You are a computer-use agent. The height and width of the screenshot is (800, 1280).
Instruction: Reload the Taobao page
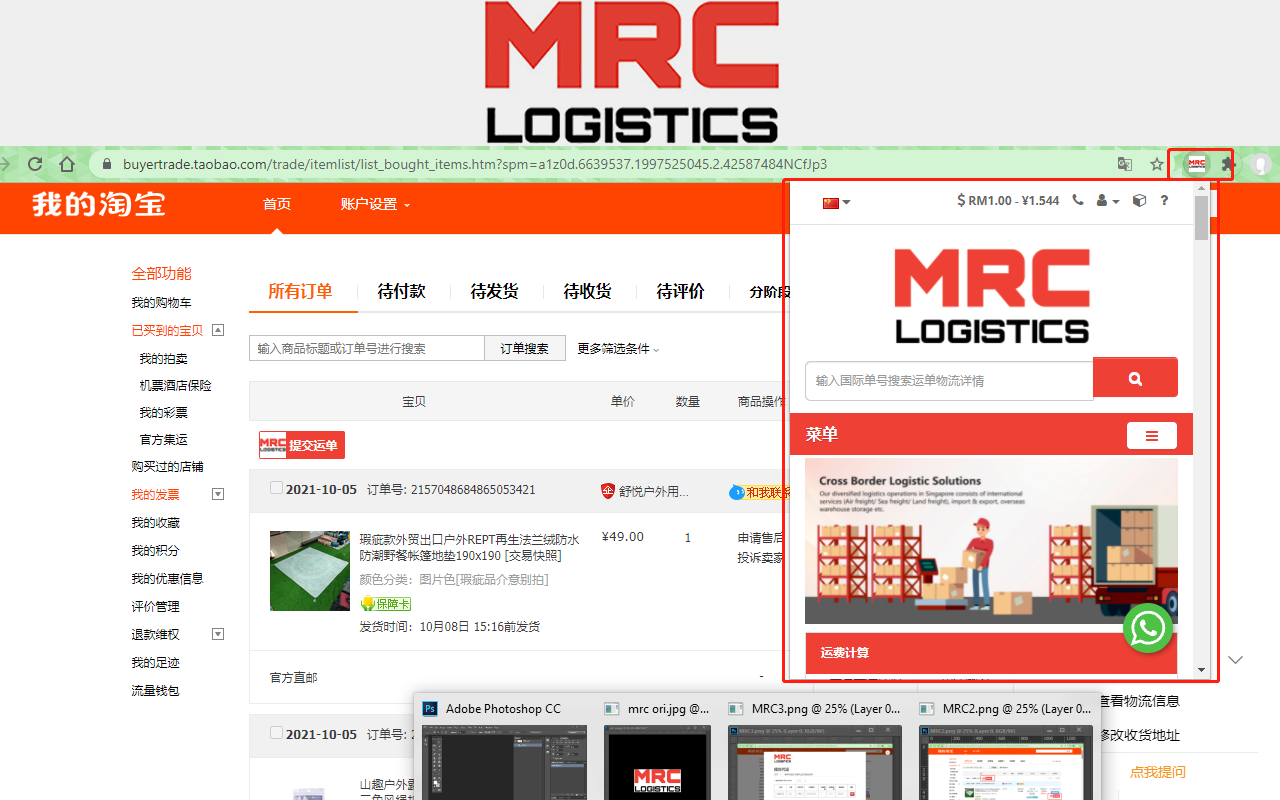click(35, 164)
